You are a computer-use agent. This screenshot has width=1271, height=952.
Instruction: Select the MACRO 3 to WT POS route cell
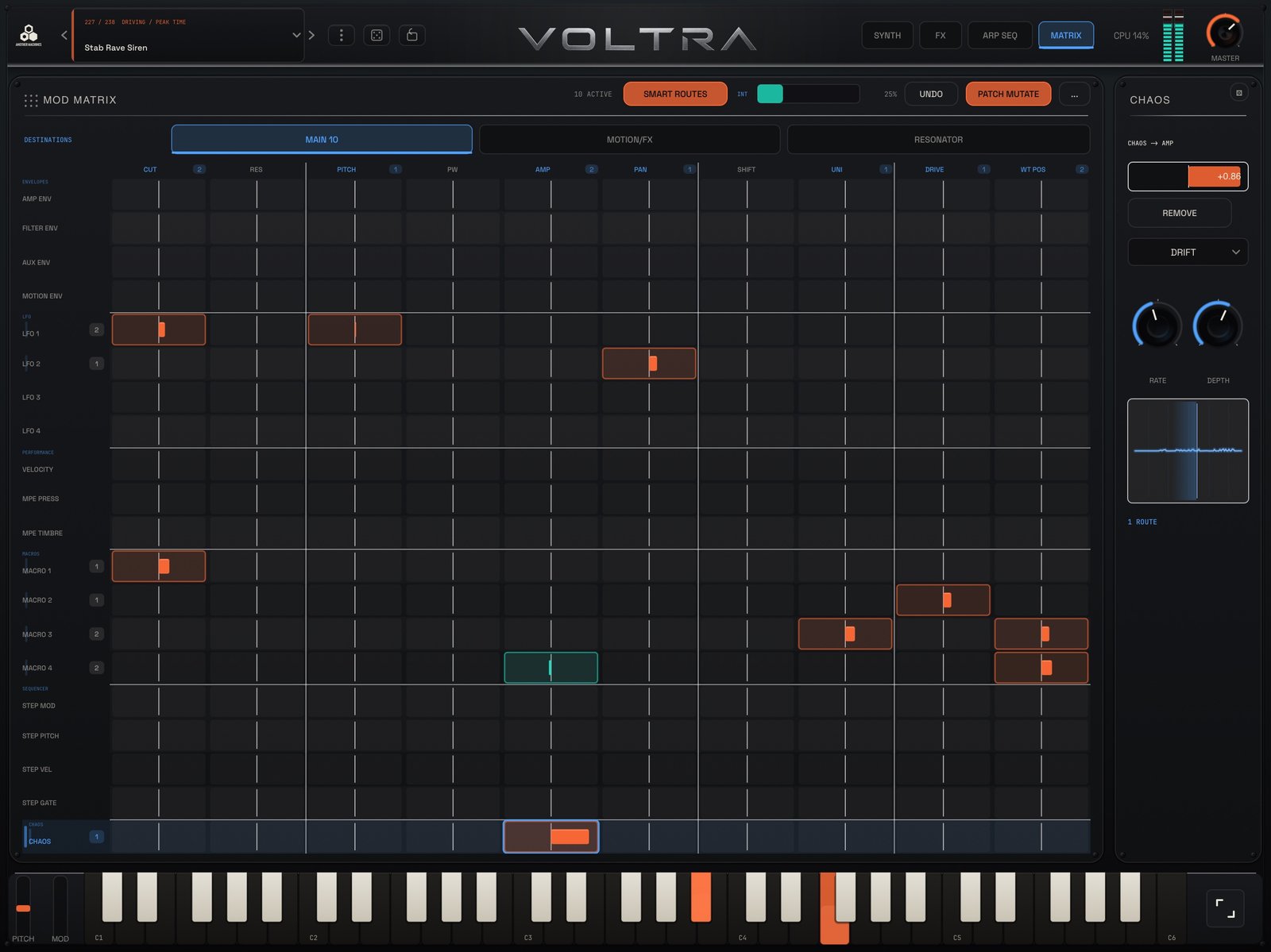point(1041,634)
